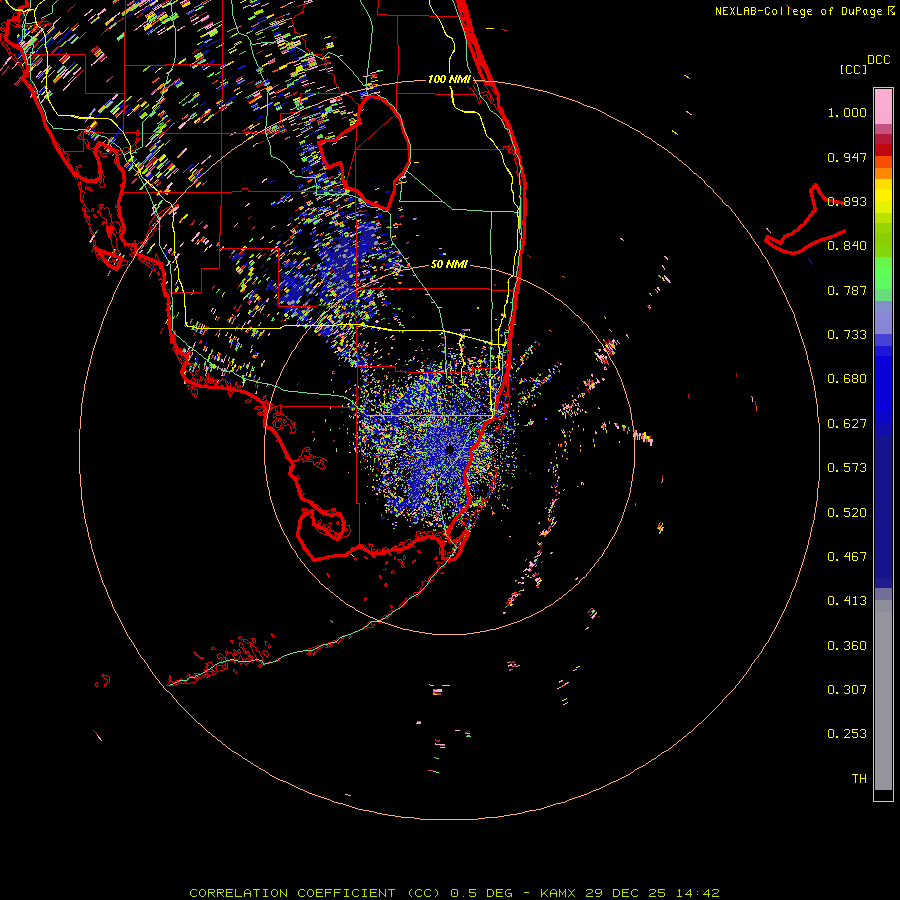The width and height of the screenshot is (900, 900).
Task: Select the 0.360 scale value
Action: 847,646
